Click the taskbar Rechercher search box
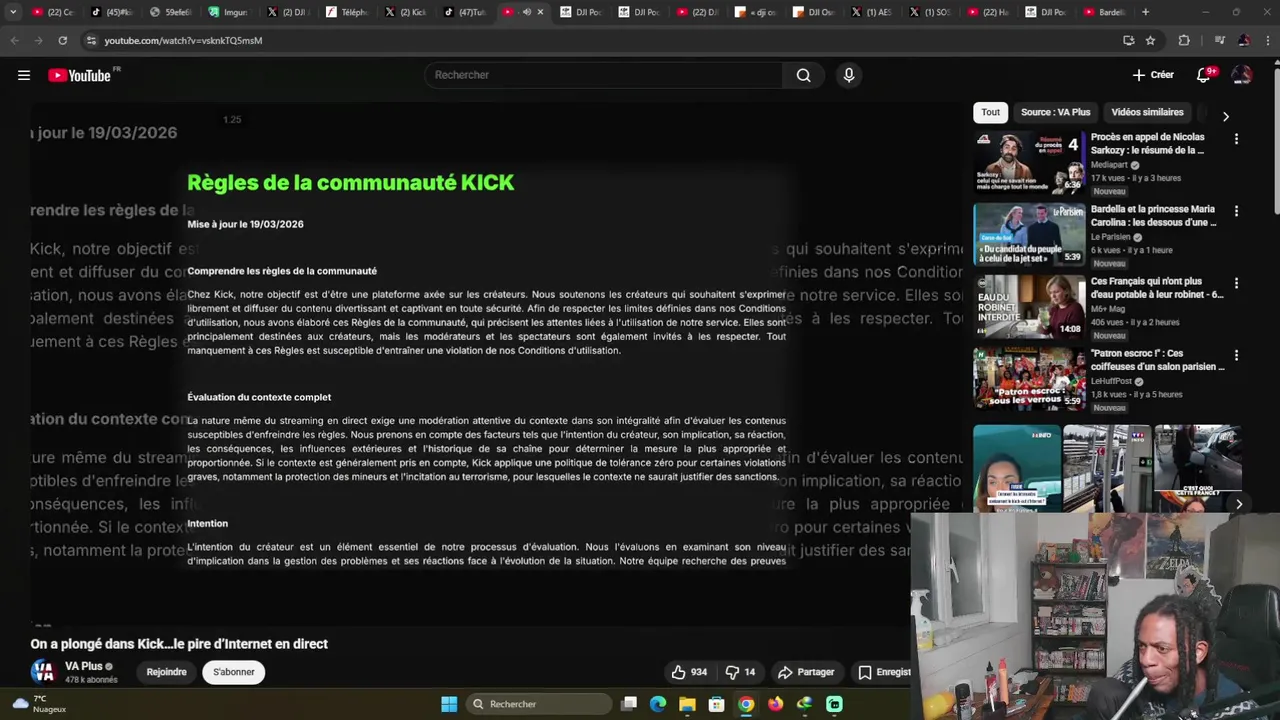This screenshot has width=1280, height=720. [x=540, y=704]
